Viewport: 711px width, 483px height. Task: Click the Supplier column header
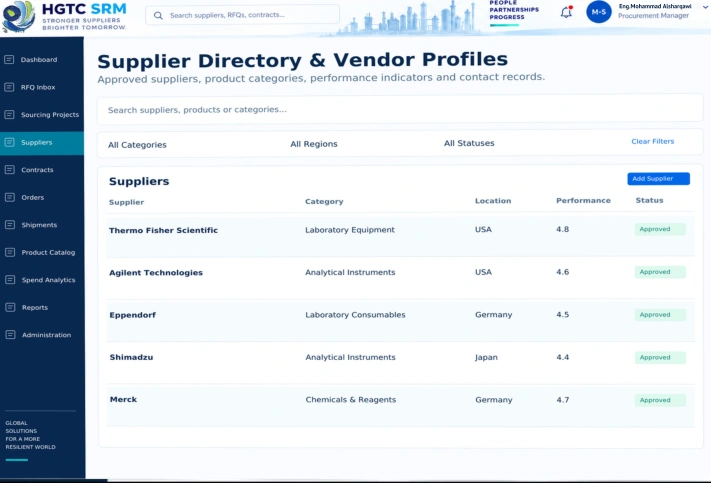127,202
